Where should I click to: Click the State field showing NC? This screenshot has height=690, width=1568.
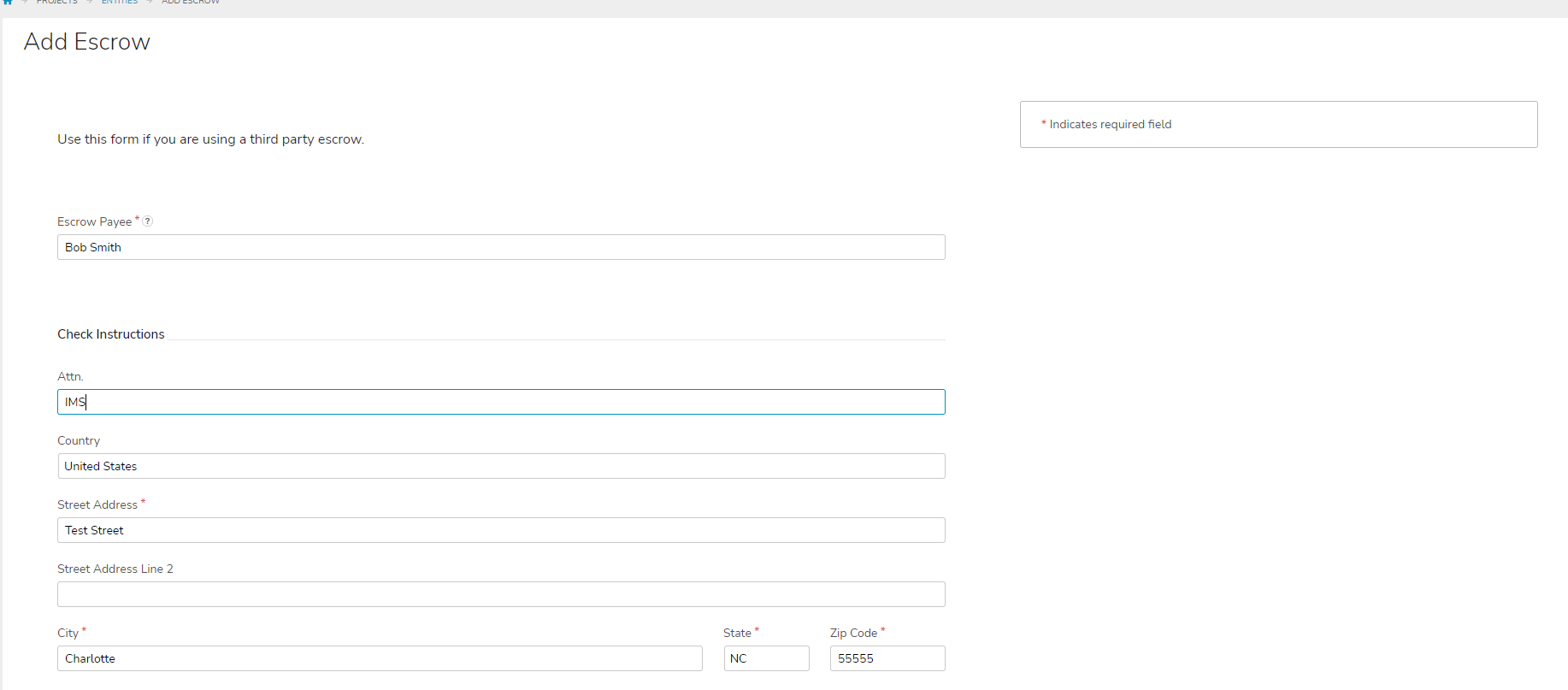pos(765,658)
